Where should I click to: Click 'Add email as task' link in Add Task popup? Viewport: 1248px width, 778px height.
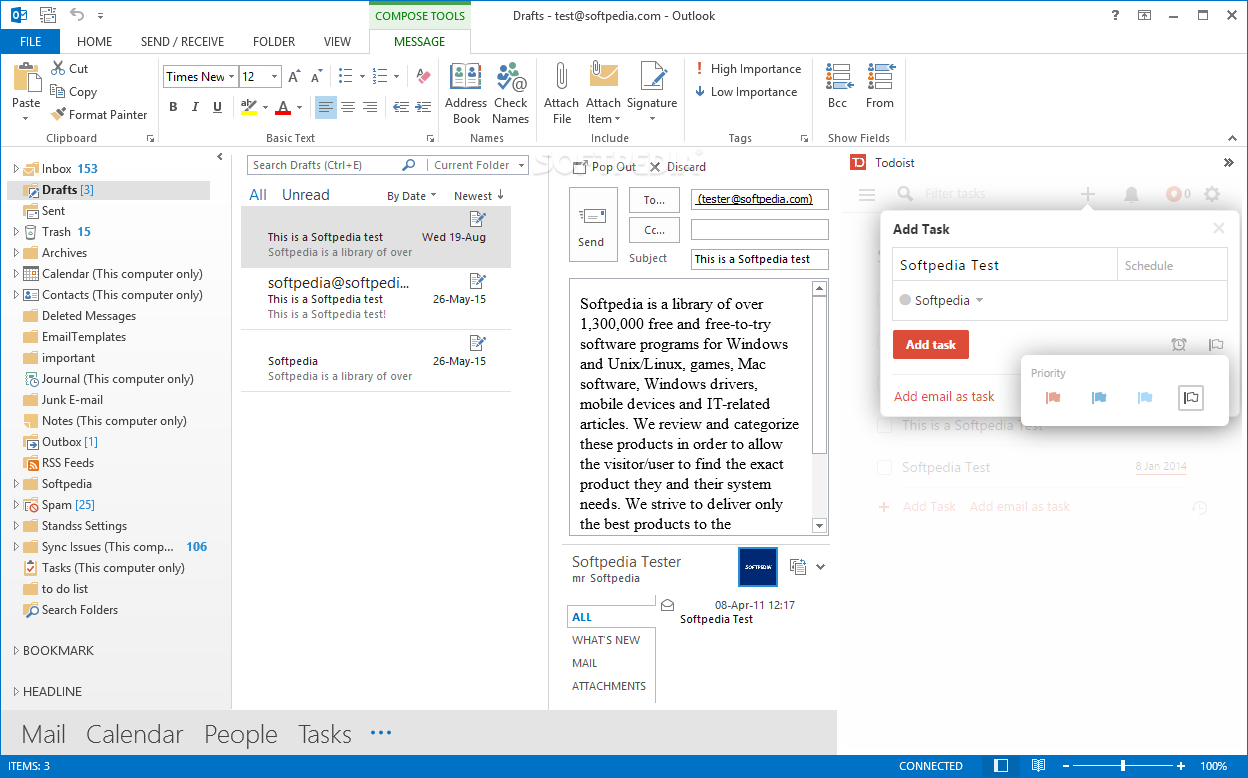(944, 397)
